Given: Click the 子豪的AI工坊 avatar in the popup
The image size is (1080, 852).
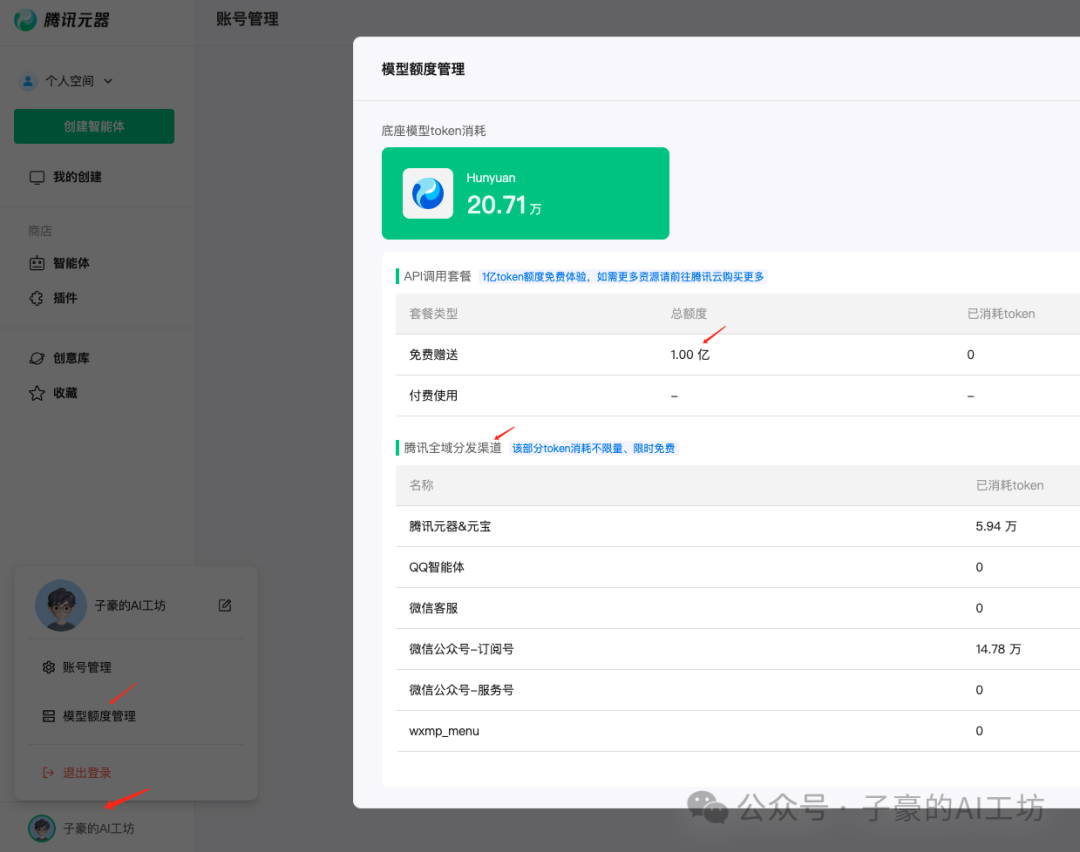Looking at the screenshot, I should click(61, 605).
